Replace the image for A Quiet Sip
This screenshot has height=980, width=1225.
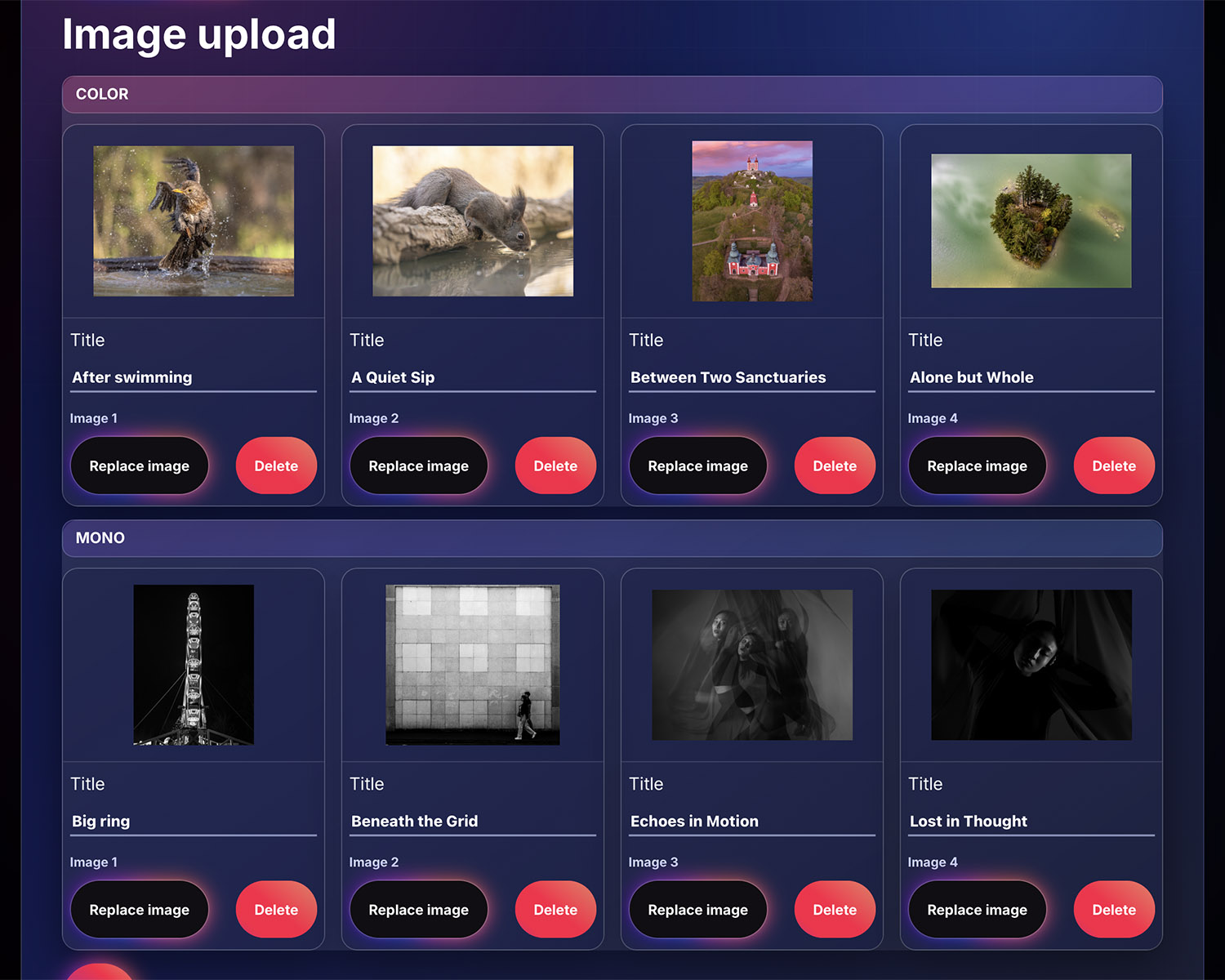(x=418, y=465)
